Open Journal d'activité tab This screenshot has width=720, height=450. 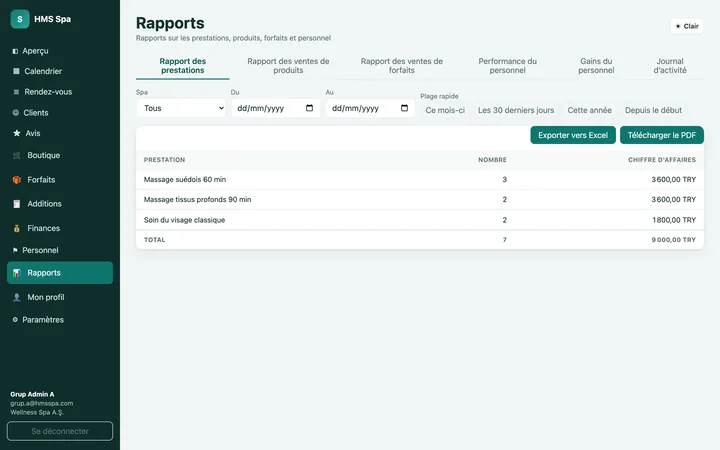tap(670, 66)
